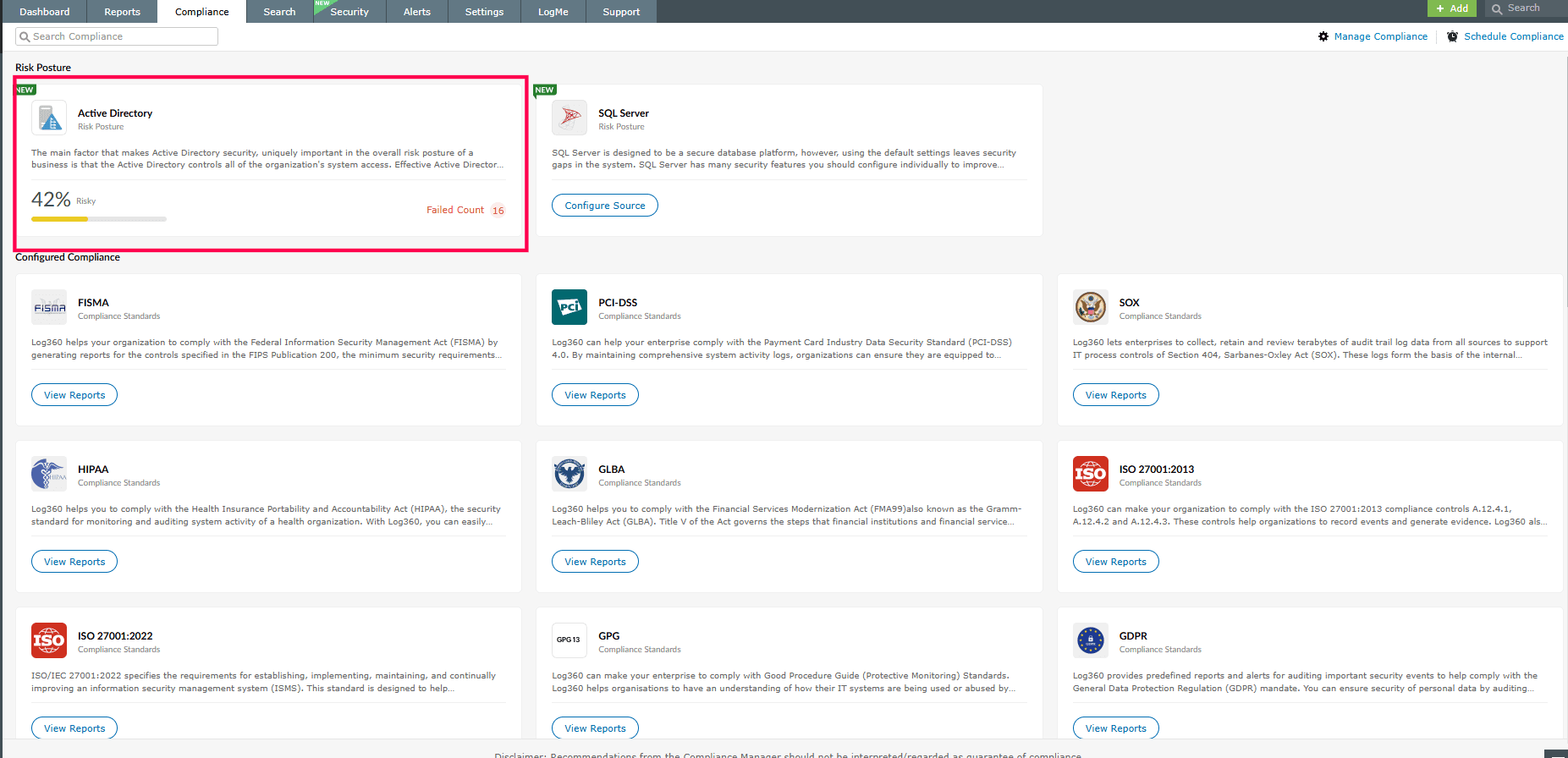The image size is (1568, 758).
Task: Select the Compliance tab
Action: pyautogui.click(x=202, y=12)
